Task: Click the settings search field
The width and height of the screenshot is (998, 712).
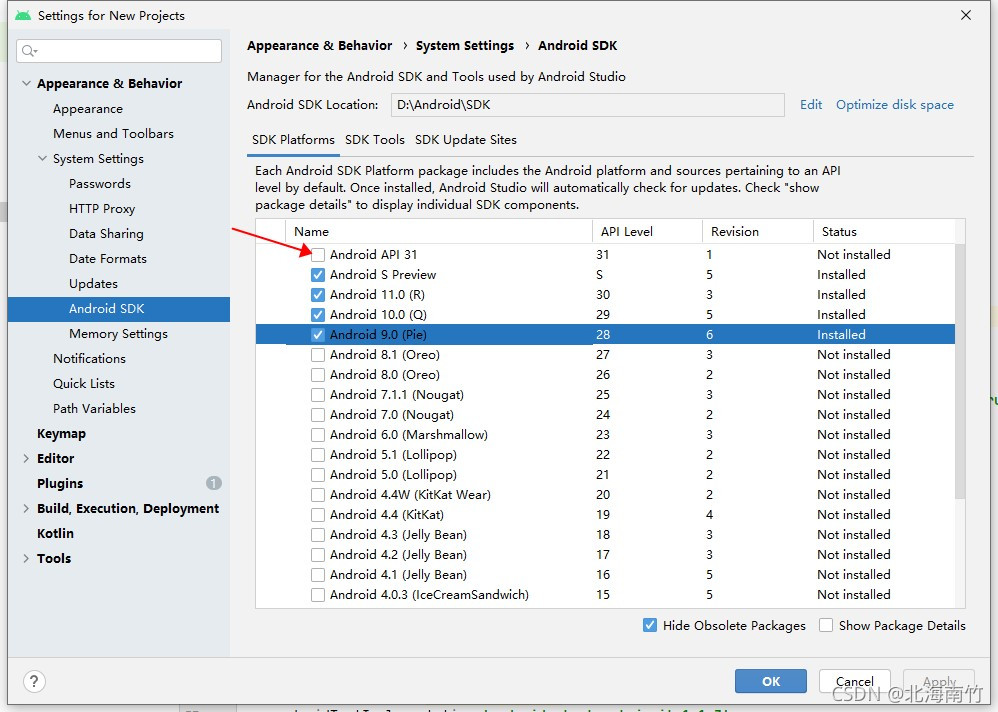Action: coord(119,51)
